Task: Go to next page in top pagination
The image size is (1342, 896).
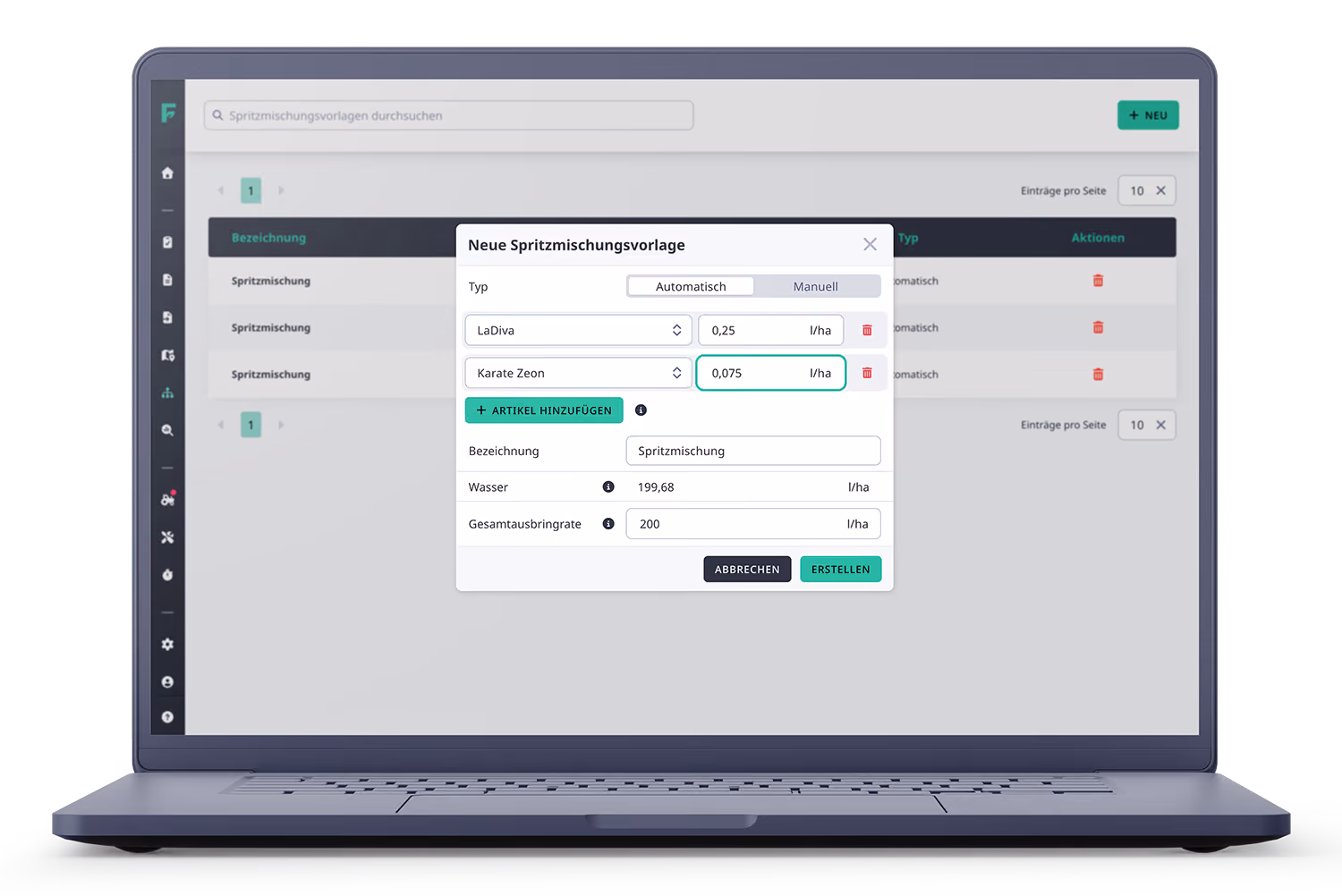Action: coord(281,190)
